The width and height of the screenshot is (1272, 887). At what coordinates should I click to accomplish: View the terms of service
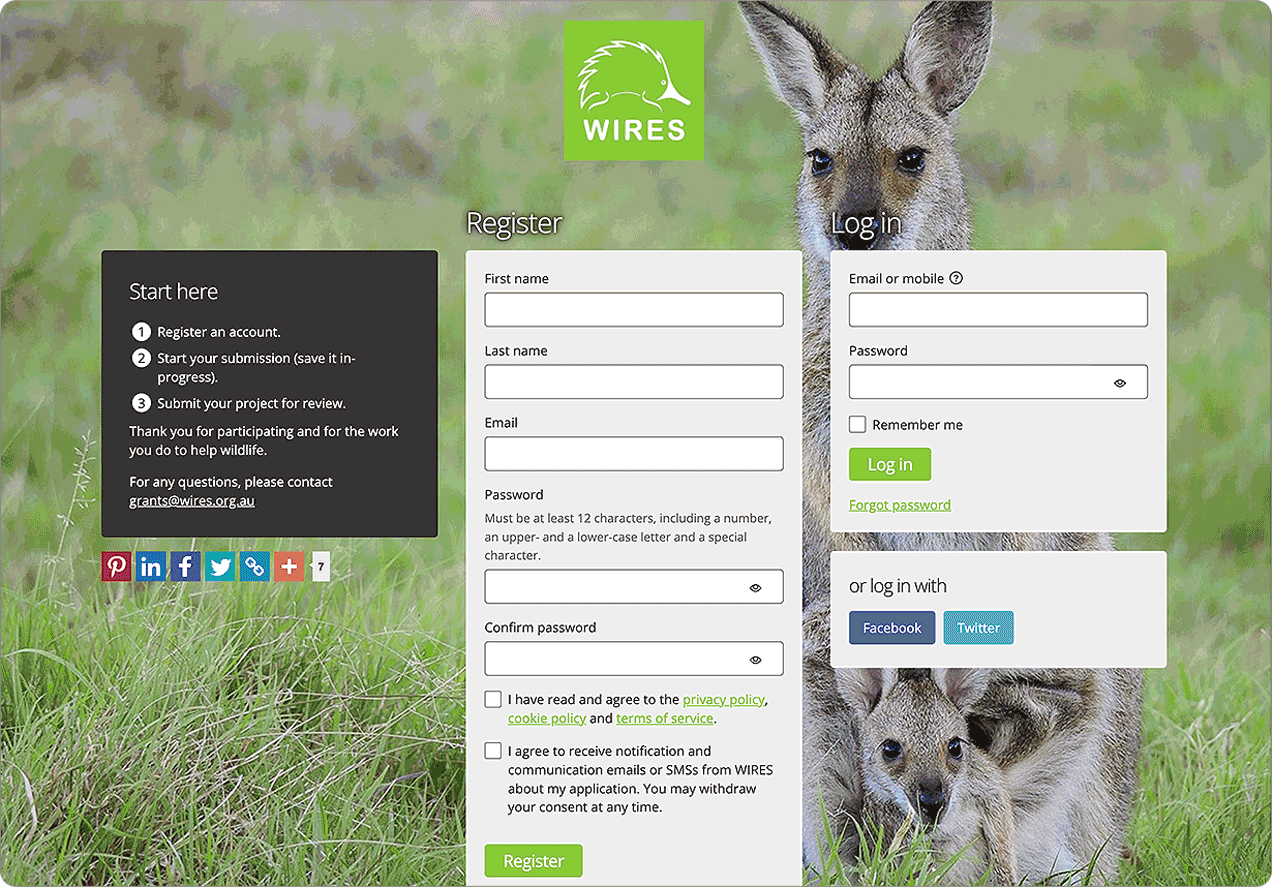coord(664,718)
